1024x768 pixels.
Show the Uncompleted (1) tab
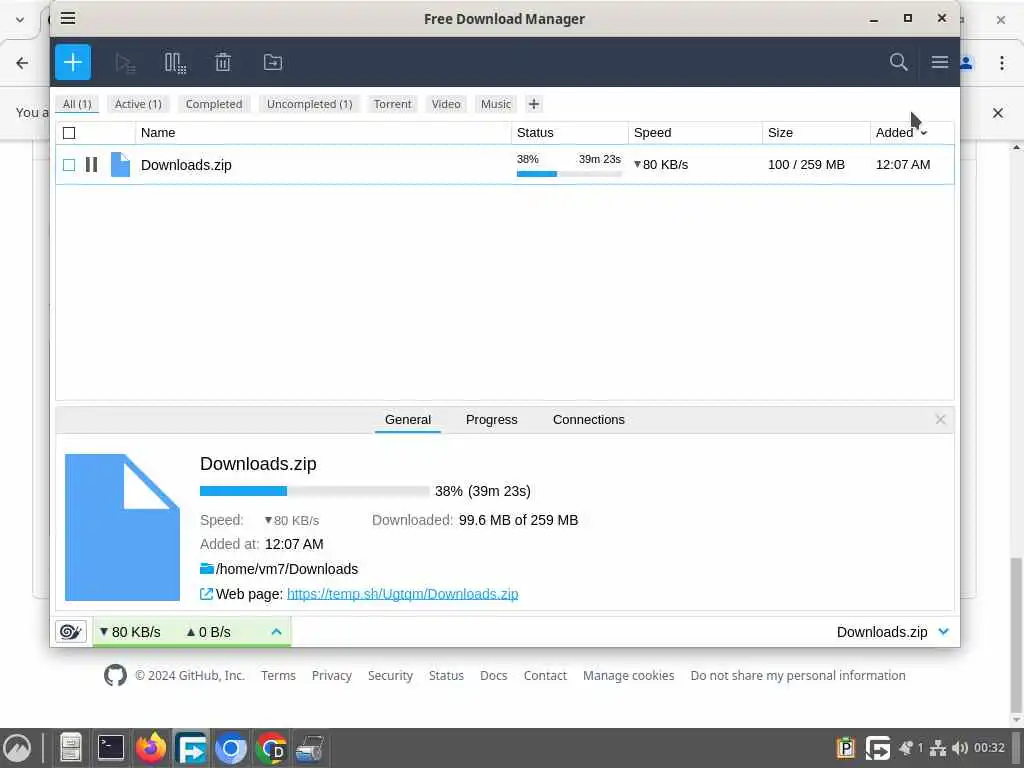310,104
